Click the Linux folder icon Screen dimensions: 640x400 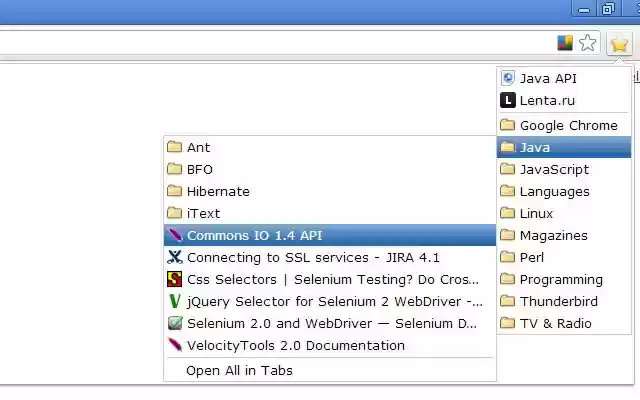coord(508,213)
